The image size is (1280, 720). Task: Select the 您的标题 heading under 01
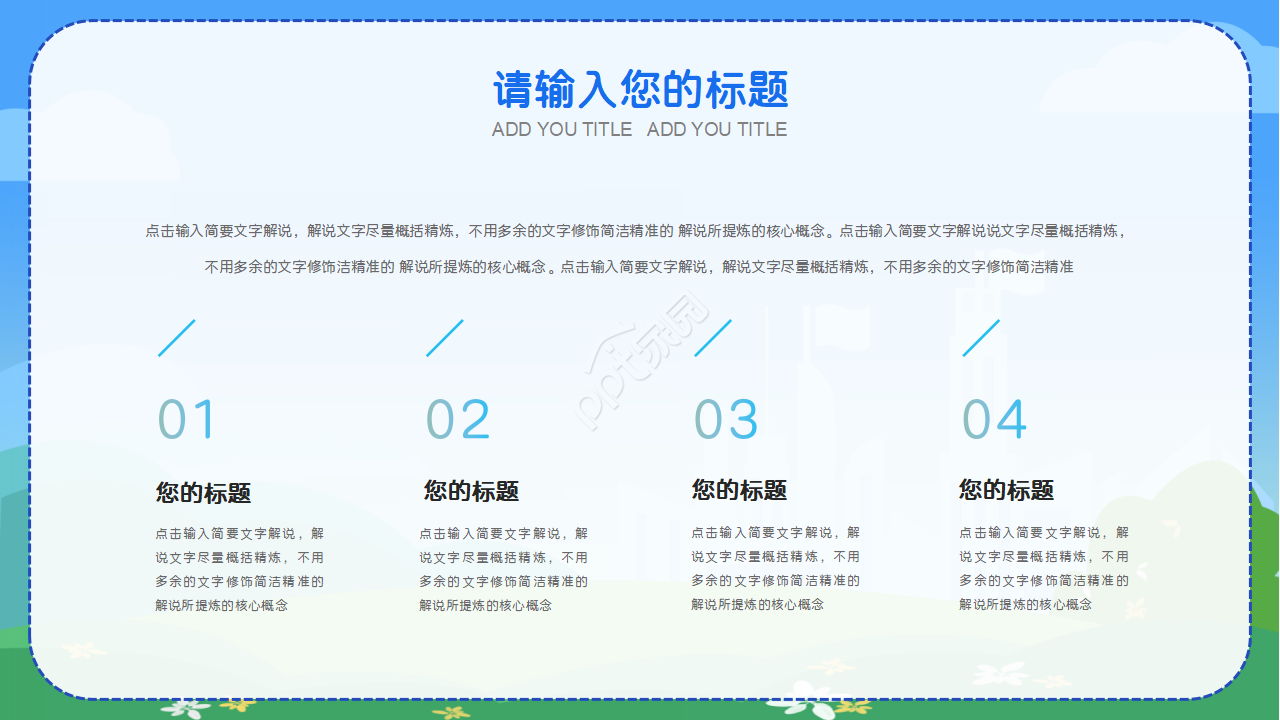coord(203,493)
